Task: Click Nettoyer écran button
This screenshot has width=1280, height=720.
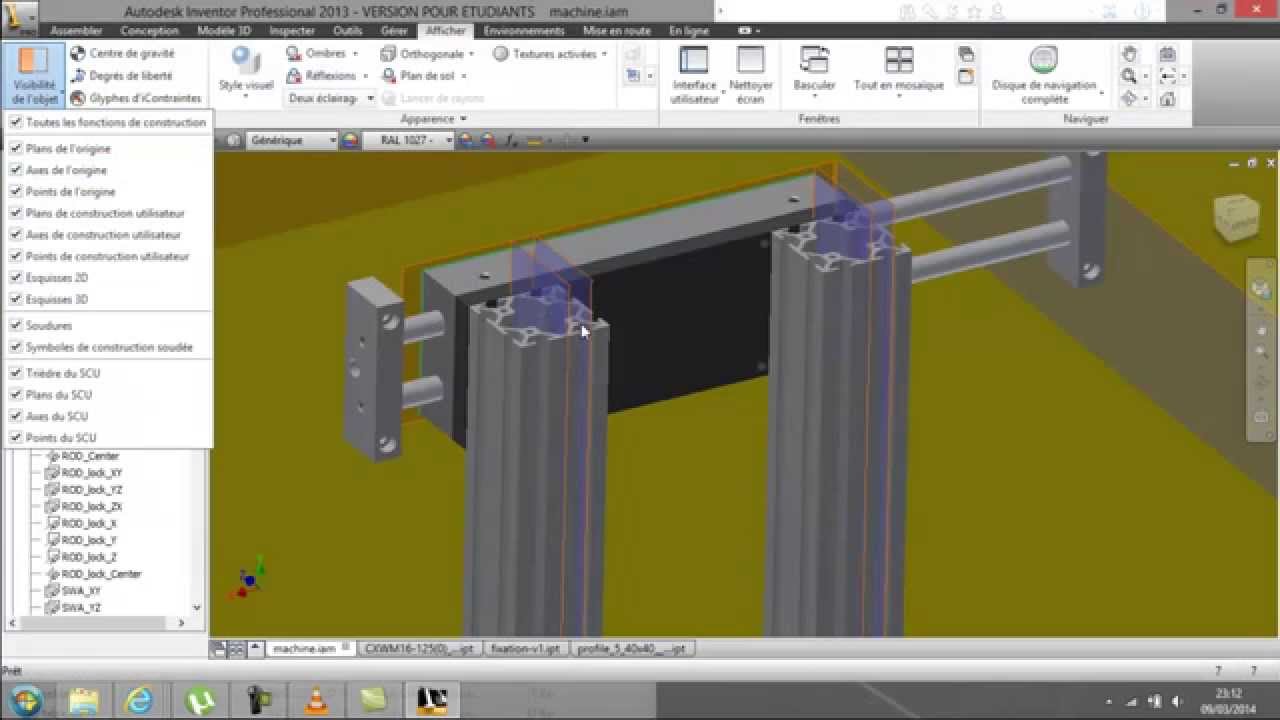Action: [x=750, y=75]
